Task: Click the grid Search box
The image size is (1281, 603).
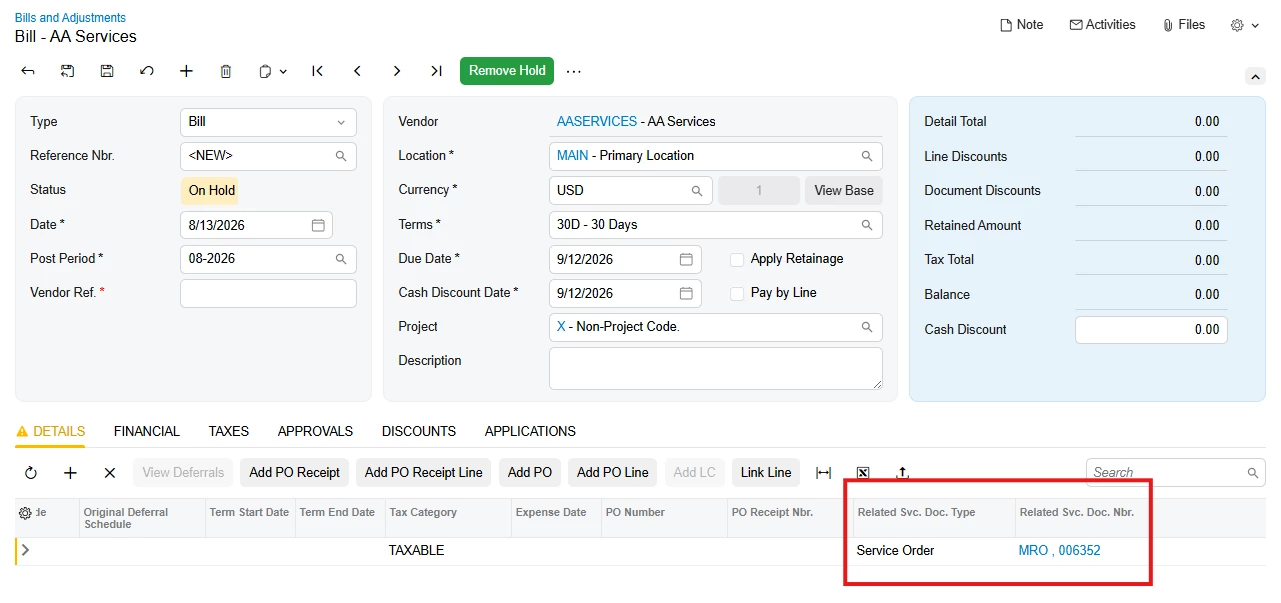Action: coord(1176,473)
